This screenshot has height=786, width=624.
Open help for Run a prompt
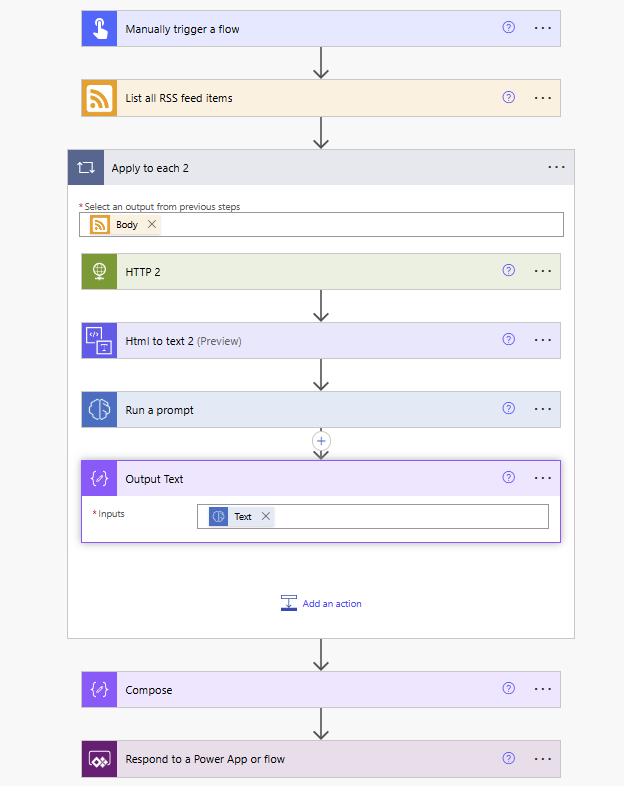508,409
